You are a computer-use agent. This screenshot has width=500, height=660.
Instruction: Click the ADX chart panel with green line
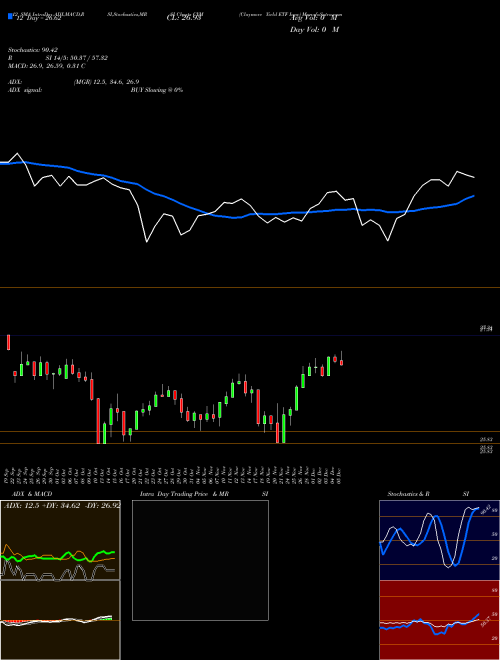pyautogui.click(x=60, y=540)
